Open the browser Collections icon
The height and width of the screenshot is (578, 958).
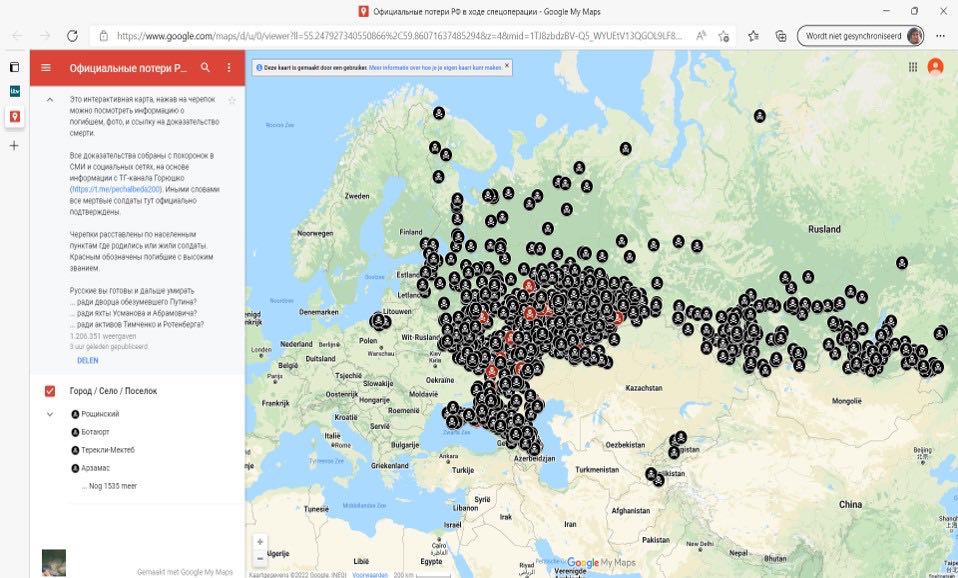tap(781, 36)
